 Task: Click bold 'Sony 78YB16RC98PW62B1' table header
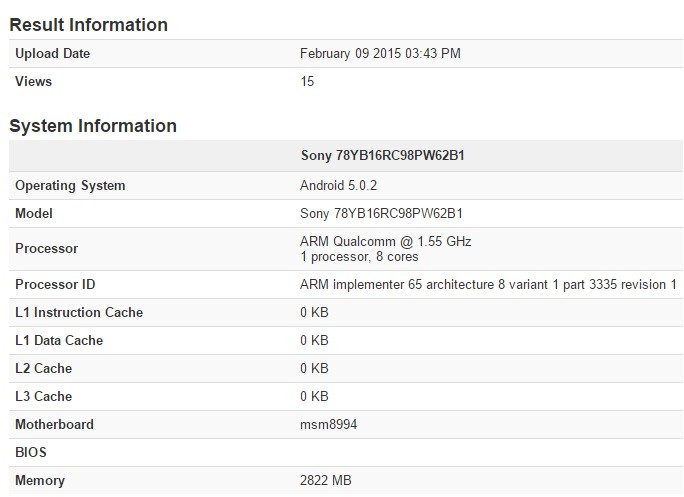(x=382, y=155)
